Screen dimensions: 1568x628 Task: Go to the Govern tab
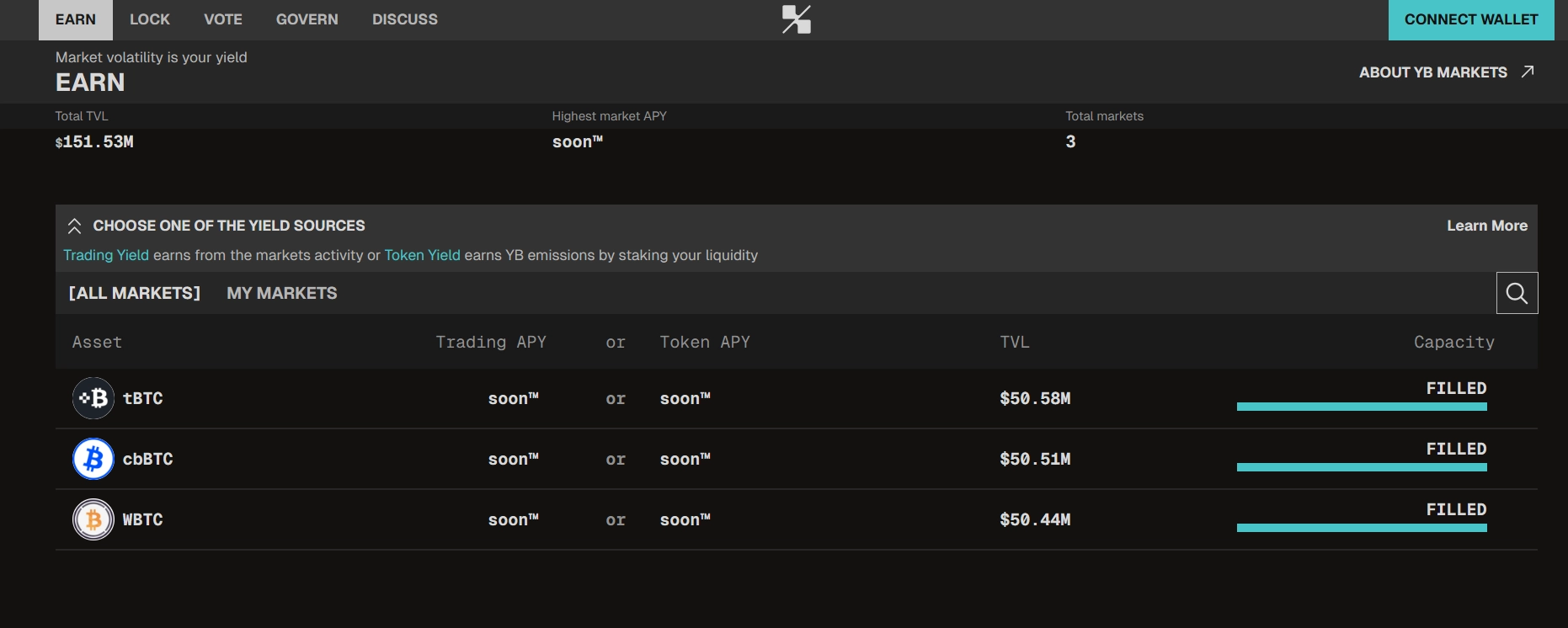pyautogui.click(x=307, y=19)
